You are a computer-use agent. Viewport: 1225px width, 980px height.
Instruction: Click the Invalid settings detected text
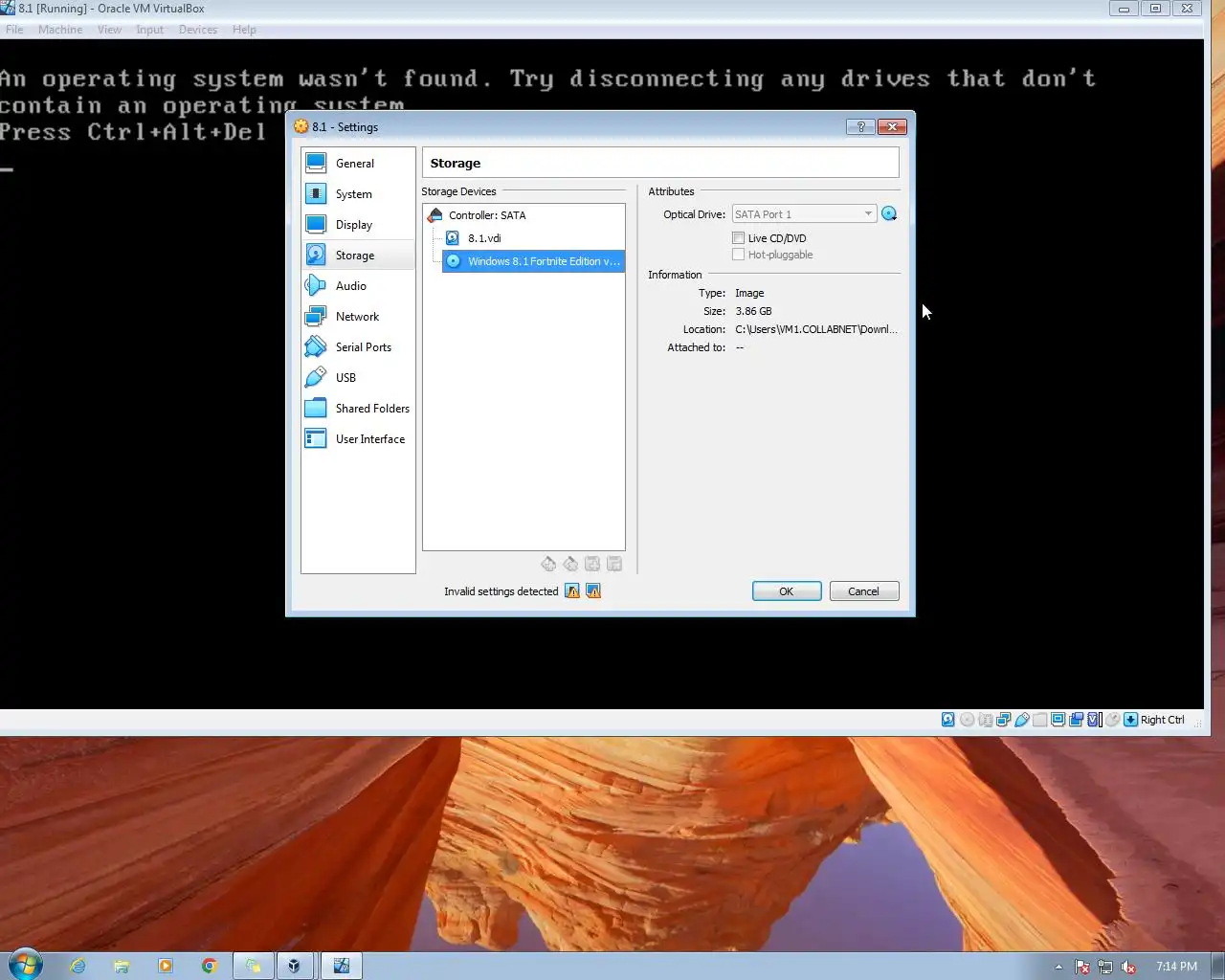(x=501, y=591)
